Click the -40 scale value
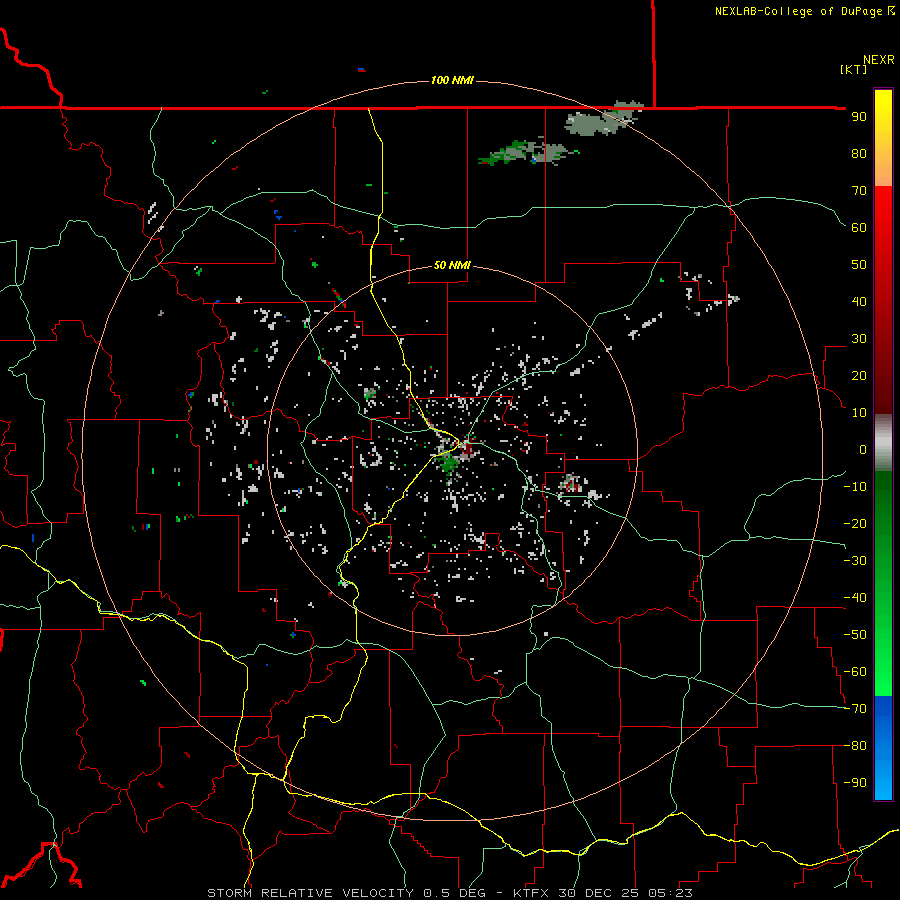The height and width of the screenshot is (900, 900). (855, 598)
